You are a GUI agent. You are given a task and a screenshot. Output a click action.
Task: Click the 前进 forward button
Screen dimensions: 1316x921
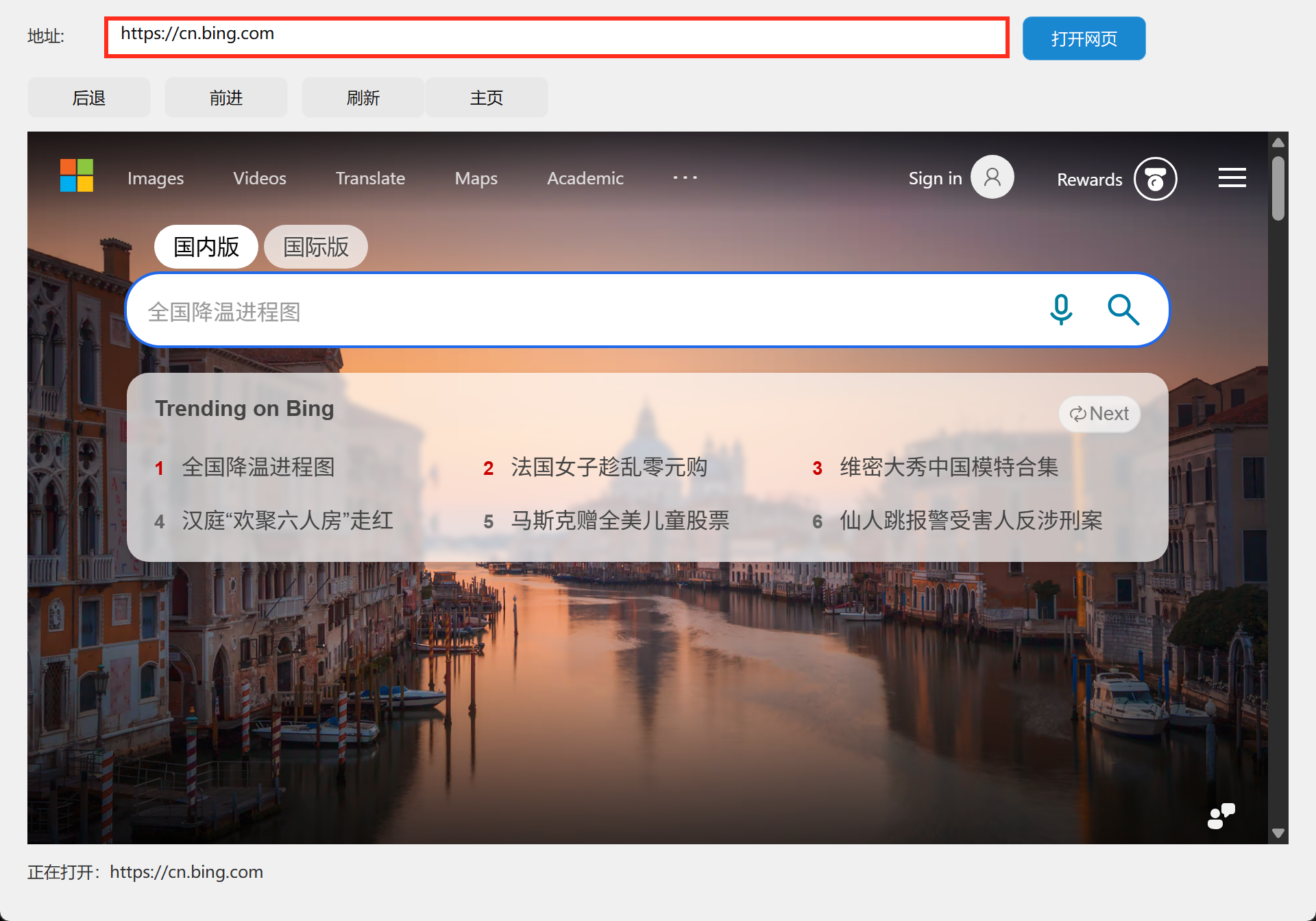pos(226,97)
